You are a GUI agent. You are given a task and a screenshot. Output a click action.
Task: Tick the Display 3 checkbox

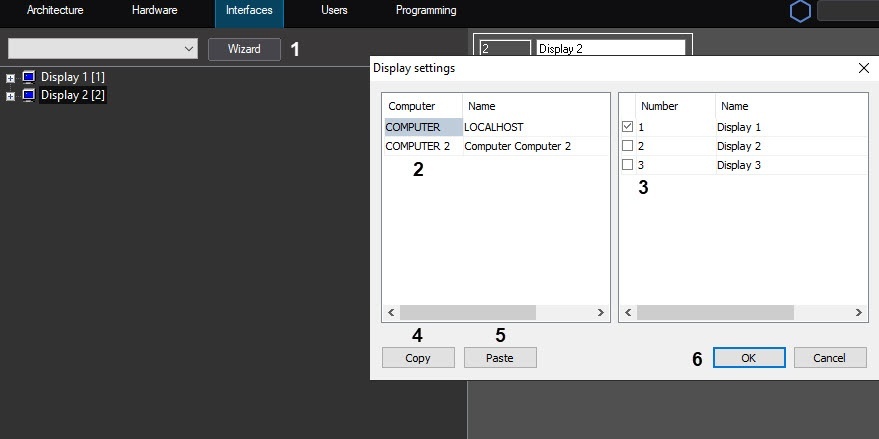pos(627,165)
